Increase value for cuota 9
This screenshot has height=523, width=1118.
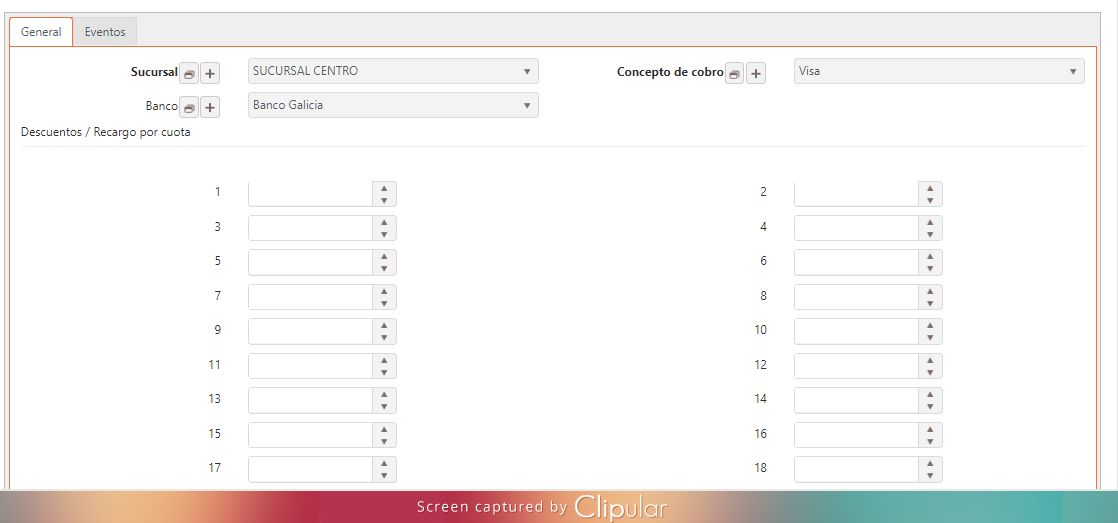click(384, 326)
